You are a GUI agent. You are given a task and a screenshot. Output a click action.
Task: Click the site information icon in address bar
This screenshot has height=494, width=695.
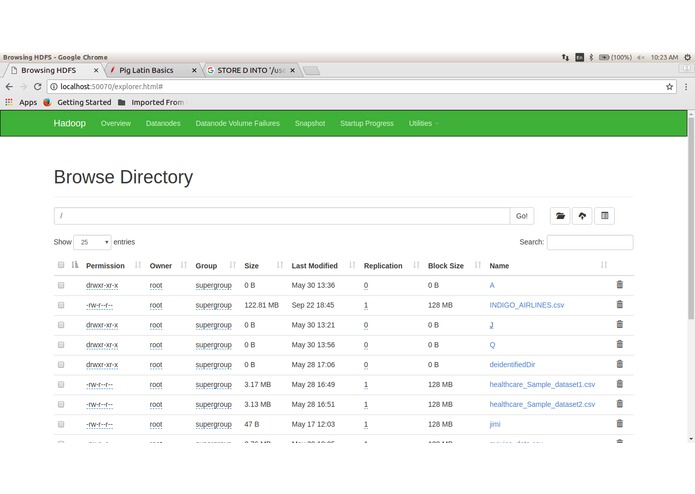[54, 87]
